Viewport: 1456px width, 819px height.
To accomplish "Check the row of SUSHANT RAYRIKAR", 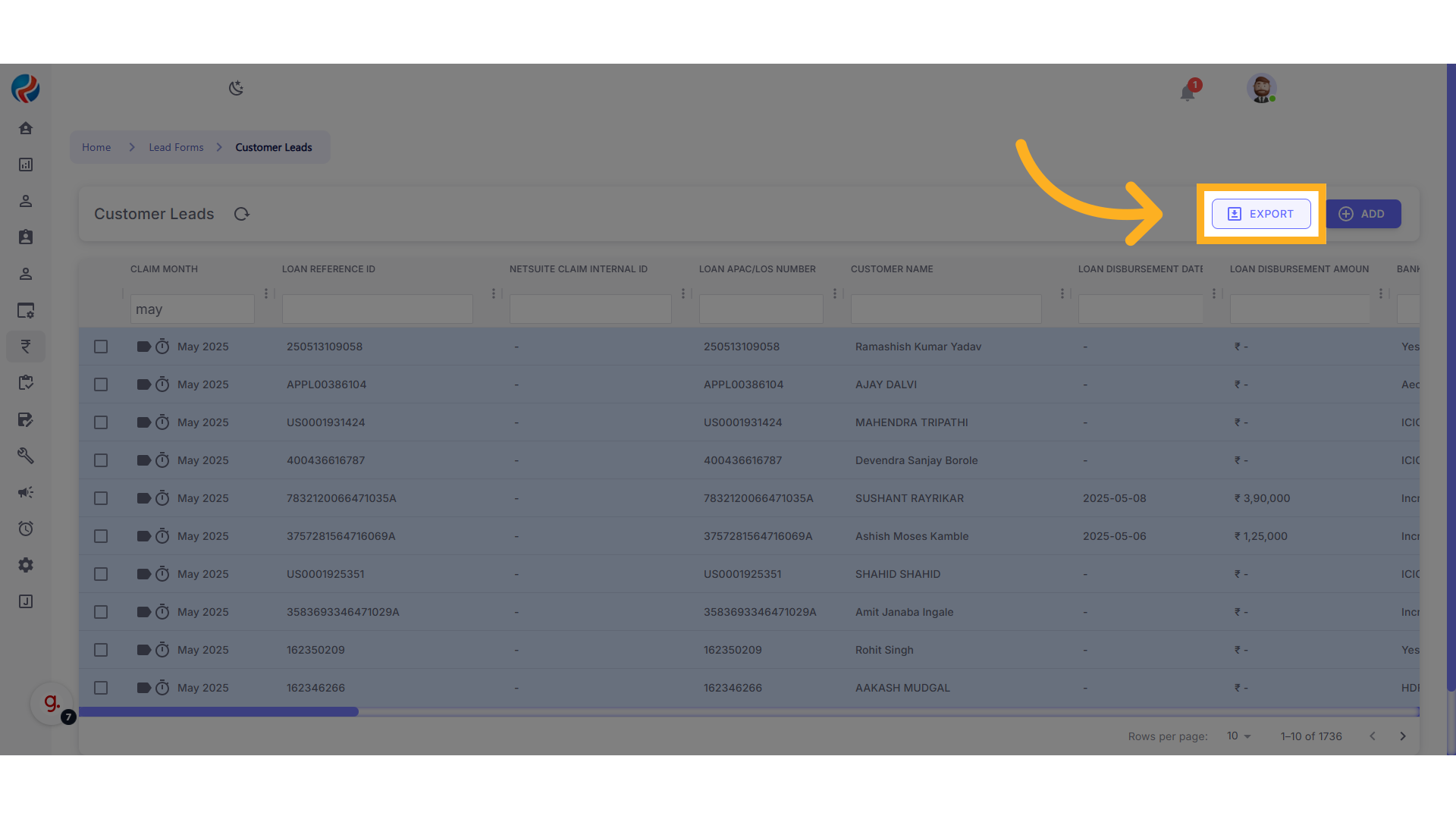I will click(x=101, y=498).
